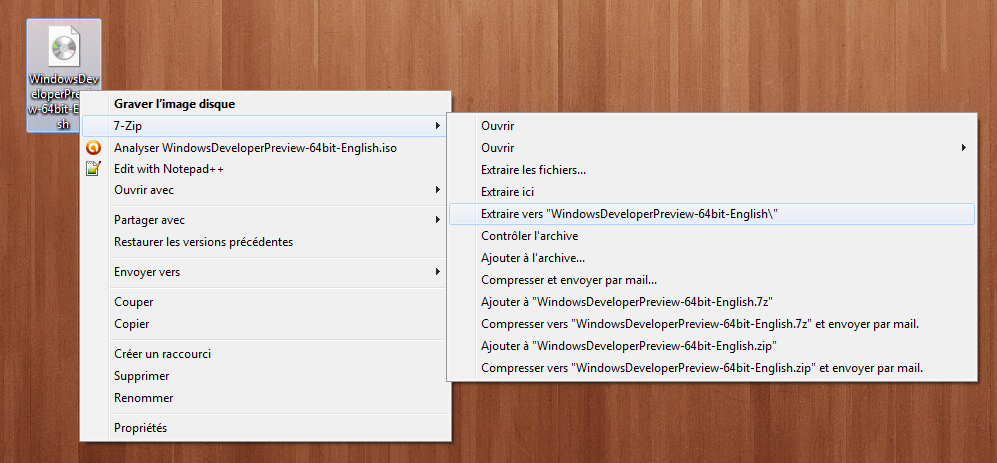This screenshot has width=997, height=463.
Task: Expand the Partager avec arrow
Action: 437,220
